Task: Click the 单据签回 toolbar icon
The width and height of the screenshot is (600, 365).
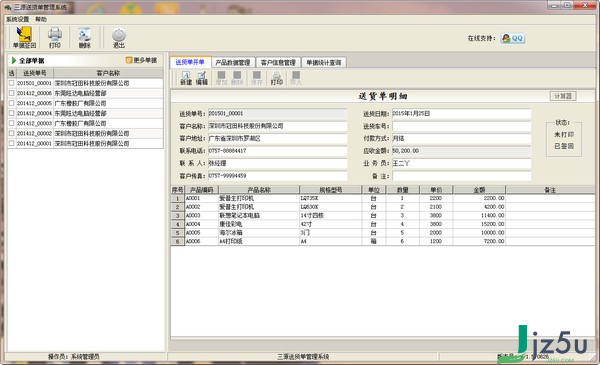Action: click(24, 37)
